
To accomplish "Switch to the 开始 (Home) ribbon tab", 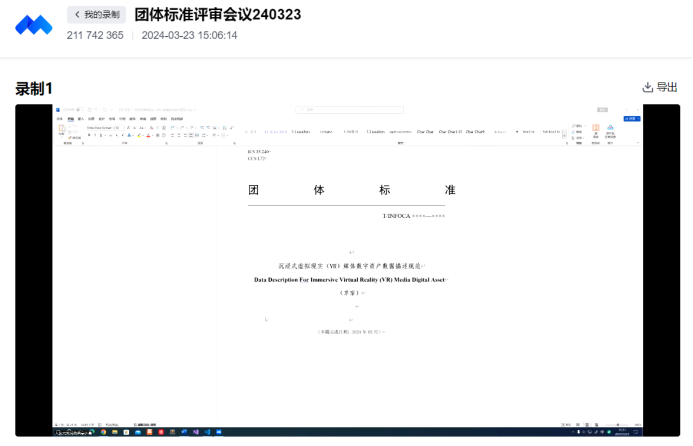I will point(70,118).
